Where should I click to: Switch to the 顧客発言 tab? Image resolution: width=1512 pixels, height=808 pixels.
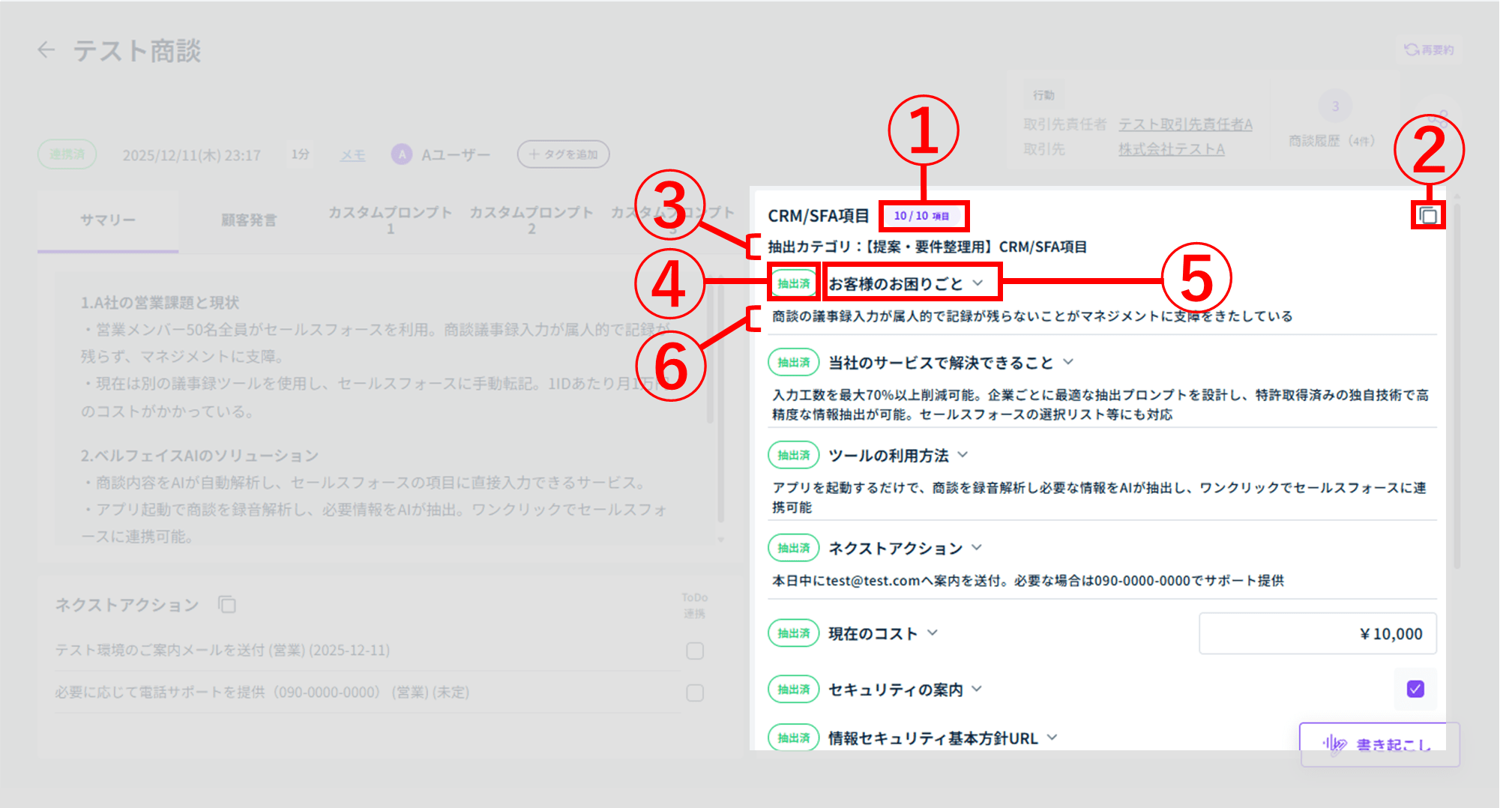pyautogui.click(x=248, y=220)
